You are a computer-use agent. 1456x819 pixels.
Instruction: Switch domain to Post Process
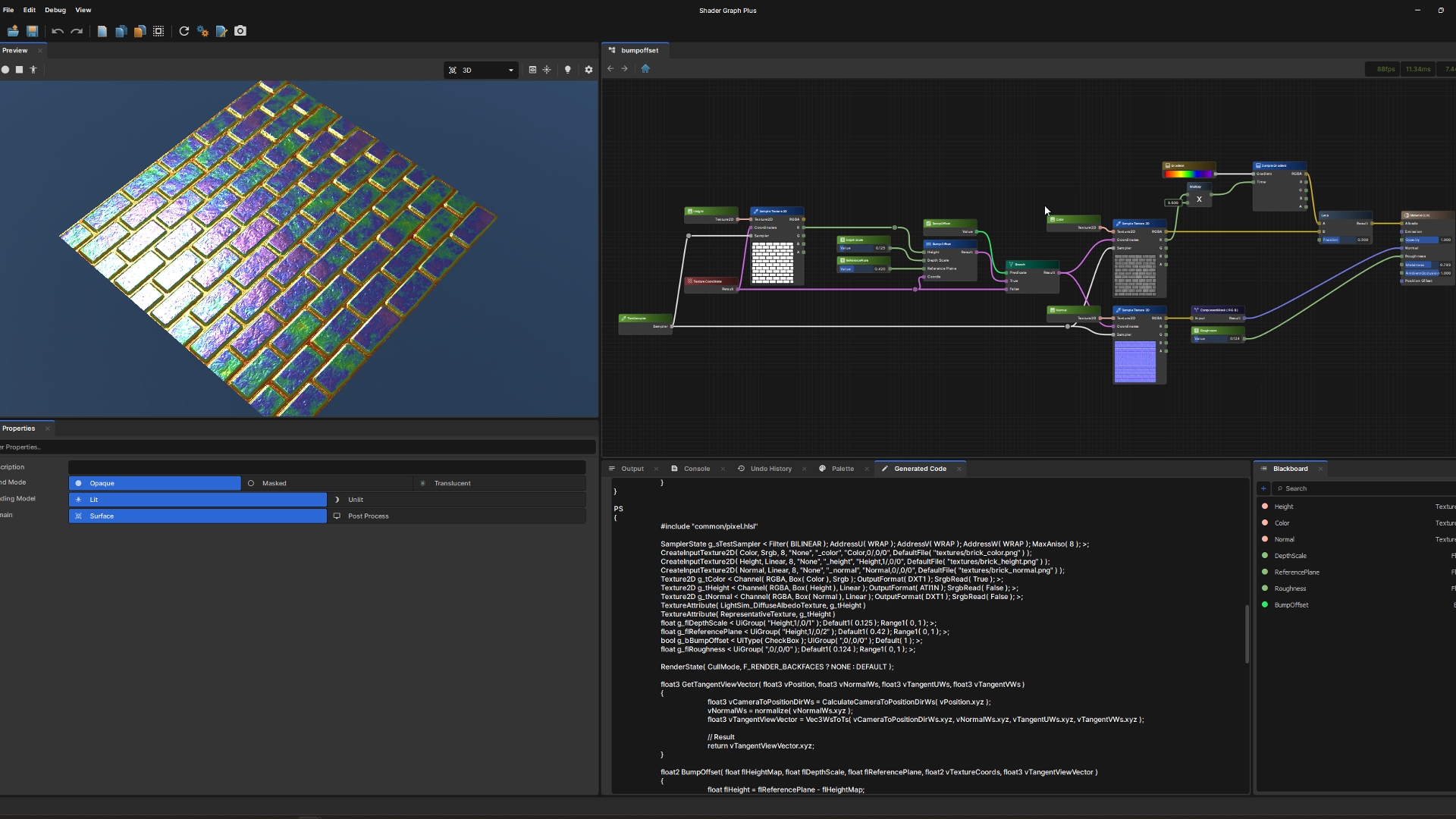[x=368, y=516]
